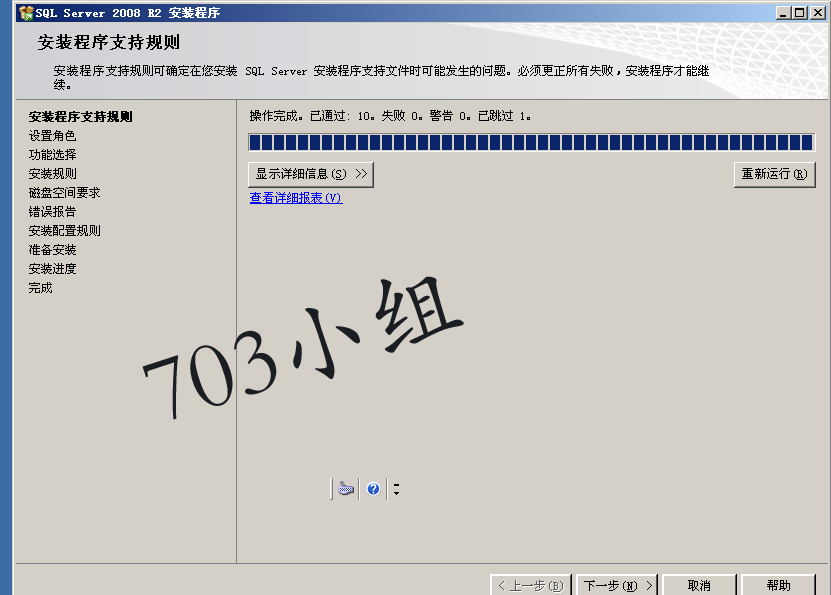Select 错误报告 step in sidebar
This screenshot has height=595, width=831.
(52, 212)
